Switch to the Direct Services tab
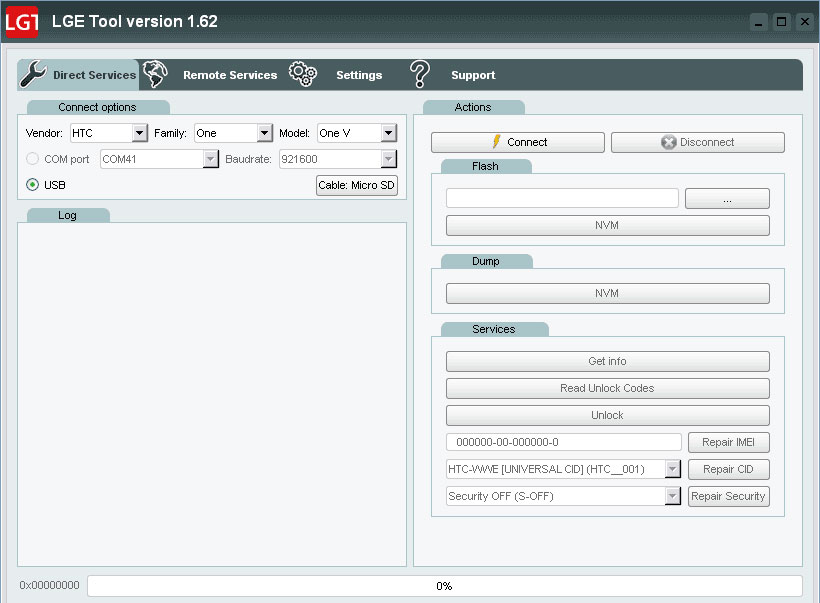Image resolution: width=820 pixels, height=603 pixels. click(x=78, y=75)
